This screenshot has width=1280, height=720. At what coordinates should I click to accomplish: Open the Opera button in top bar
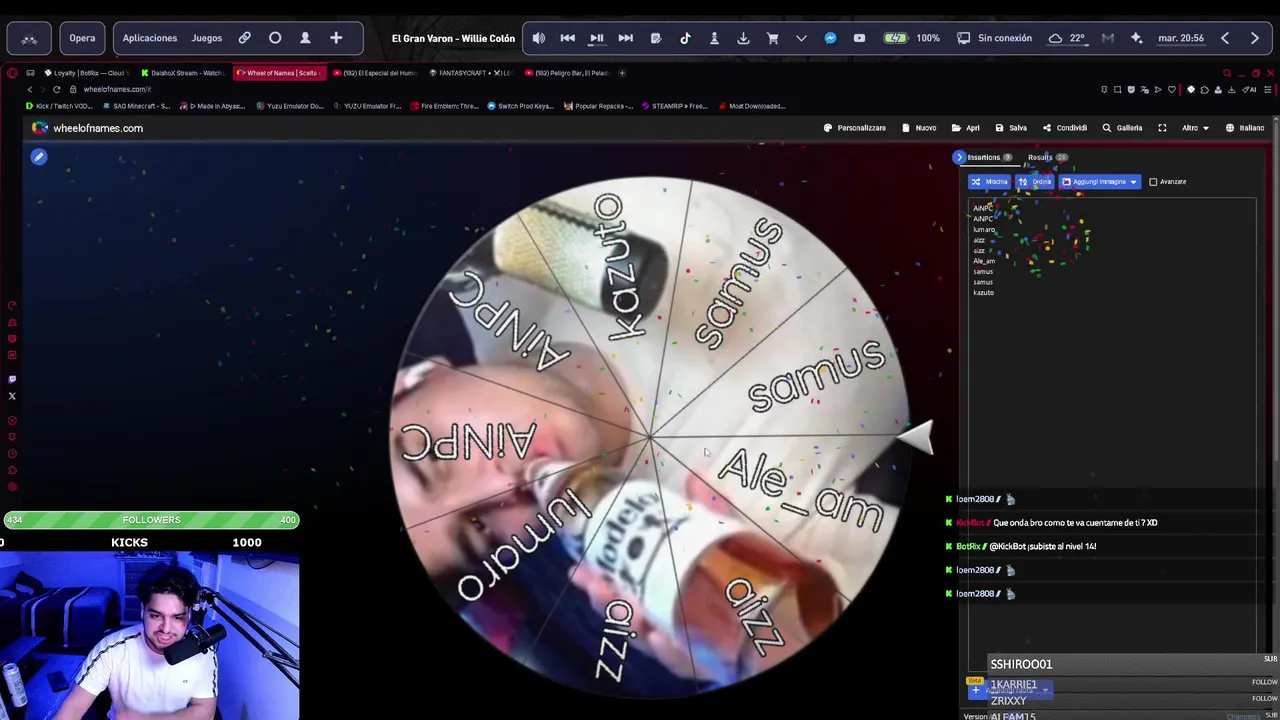tap(82, 38)
